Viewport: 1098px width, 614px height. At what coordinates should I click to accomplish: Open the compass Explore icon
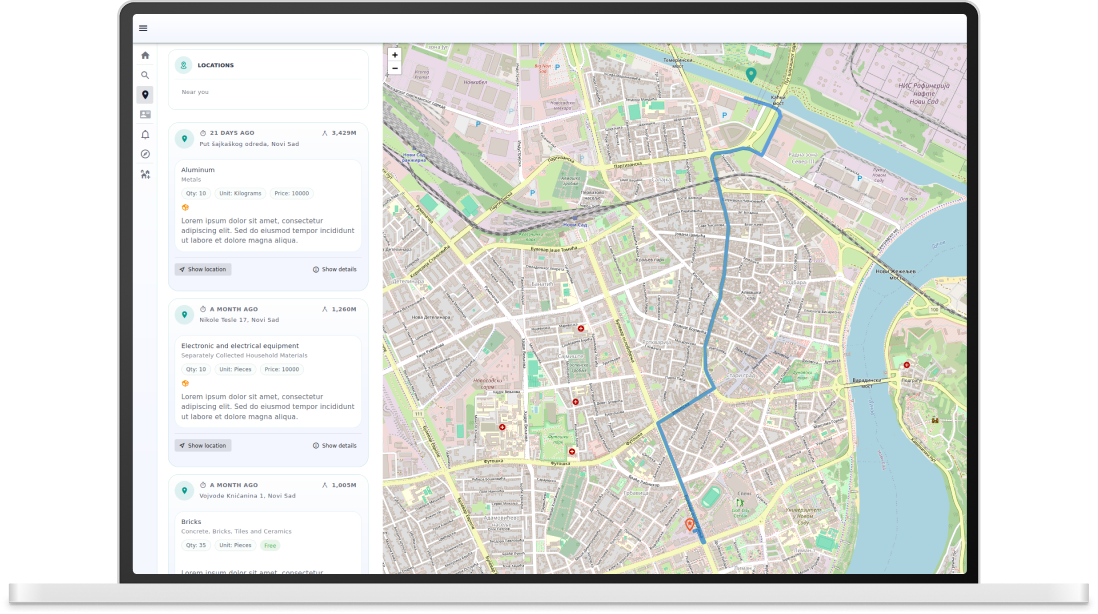click(x=145, y=154)
